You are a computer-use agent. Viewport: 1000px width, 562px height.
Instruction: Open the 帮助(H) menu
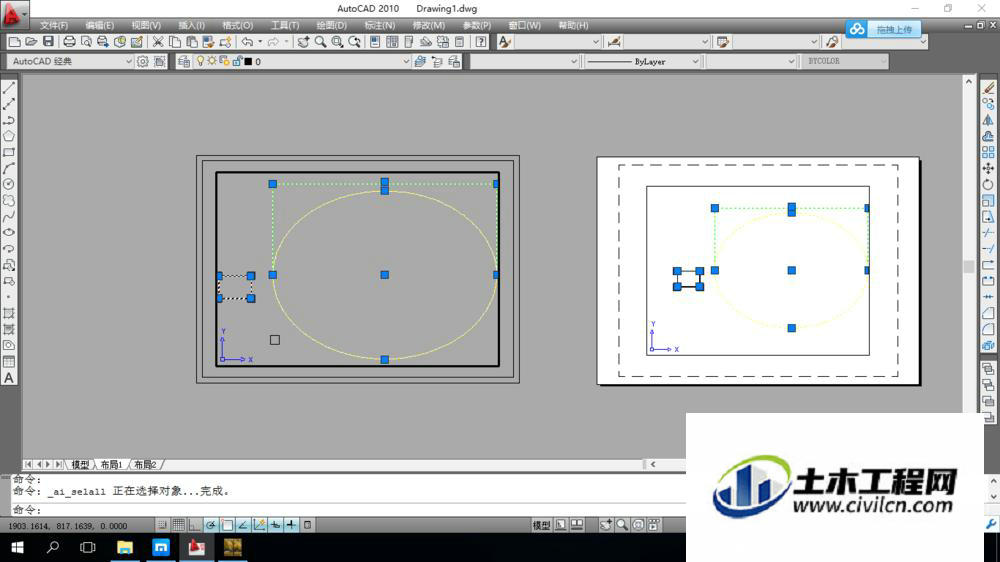point(573,26)
